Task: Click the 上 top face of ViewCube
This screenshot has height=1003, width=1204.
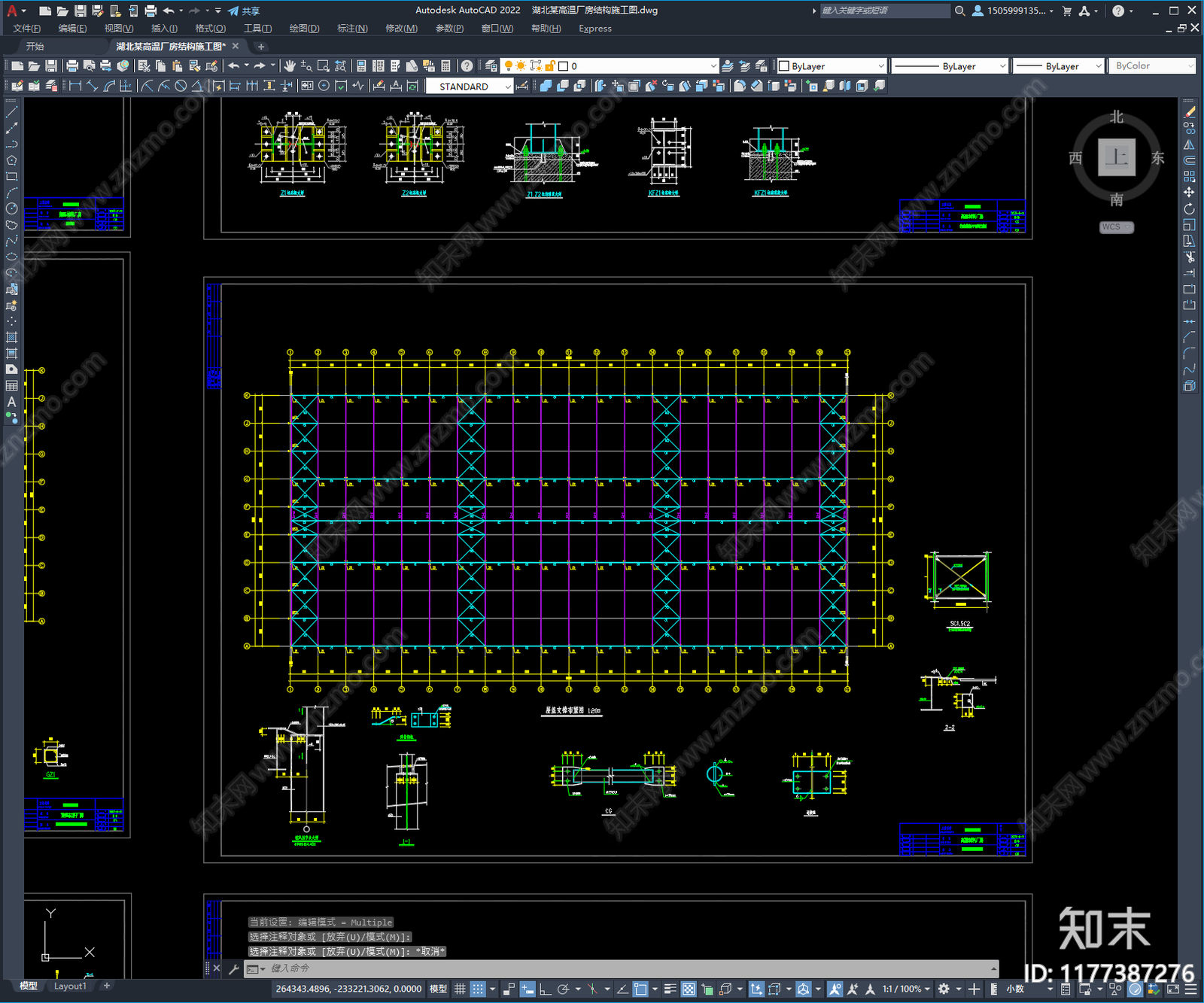Action: click(x=1117, y=157)
